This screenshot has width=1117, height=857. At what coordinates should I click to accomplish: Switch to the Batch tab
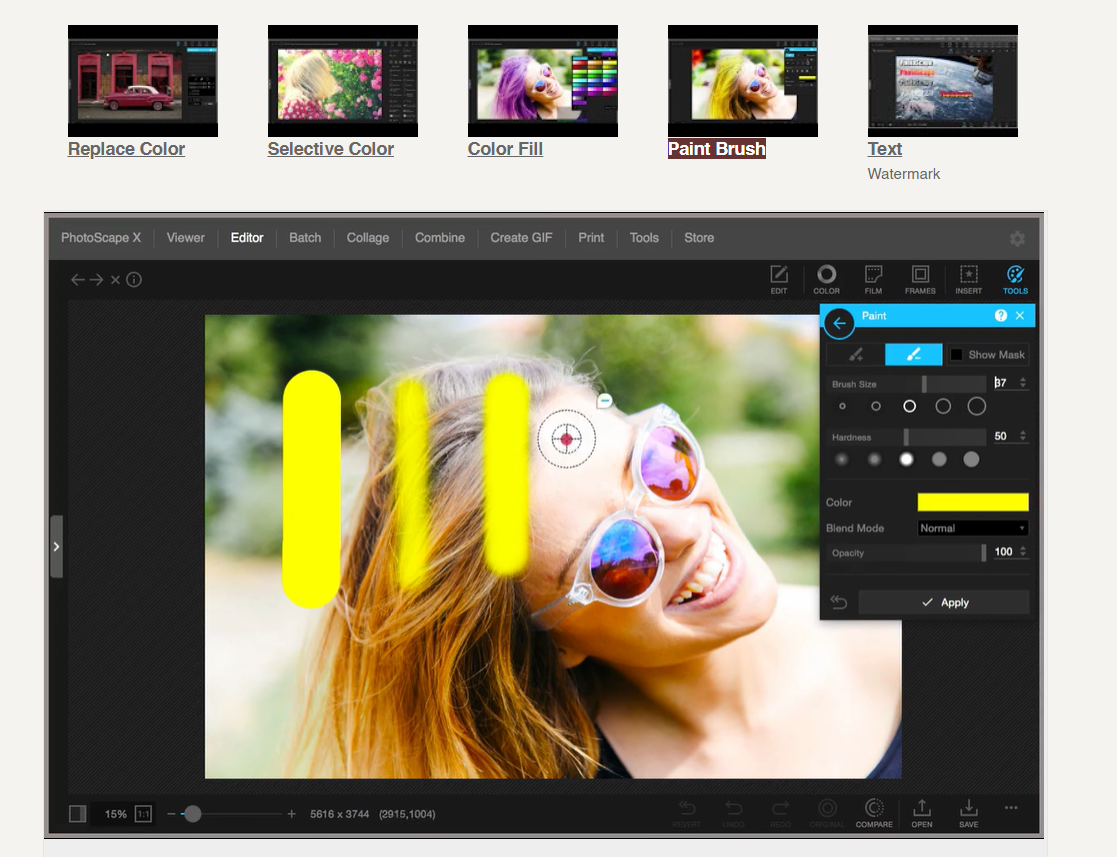[305, 238]
